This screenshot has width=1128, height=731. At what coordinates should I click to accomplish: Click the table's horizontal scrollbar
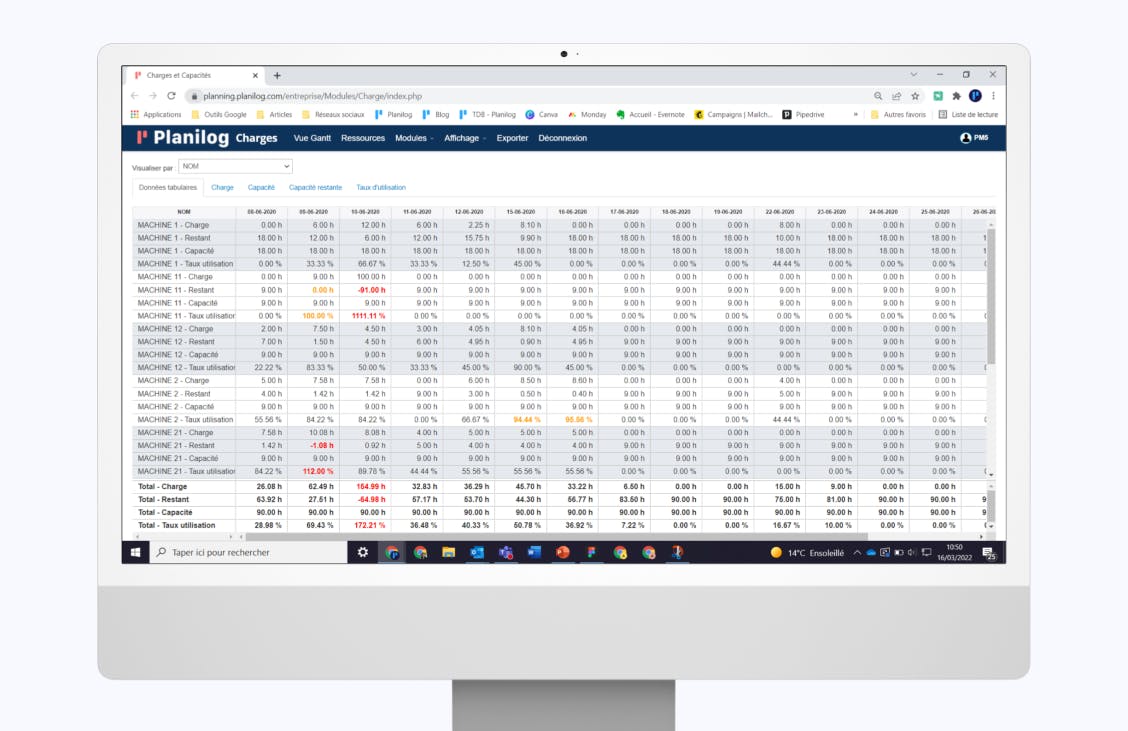(x=556, y=537)
